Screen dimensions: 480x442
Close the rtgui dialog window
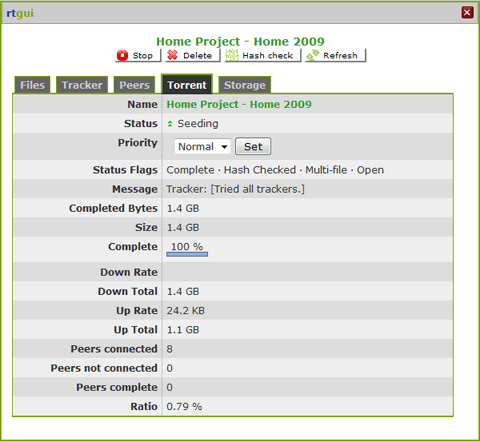click(x=467, y=13)
